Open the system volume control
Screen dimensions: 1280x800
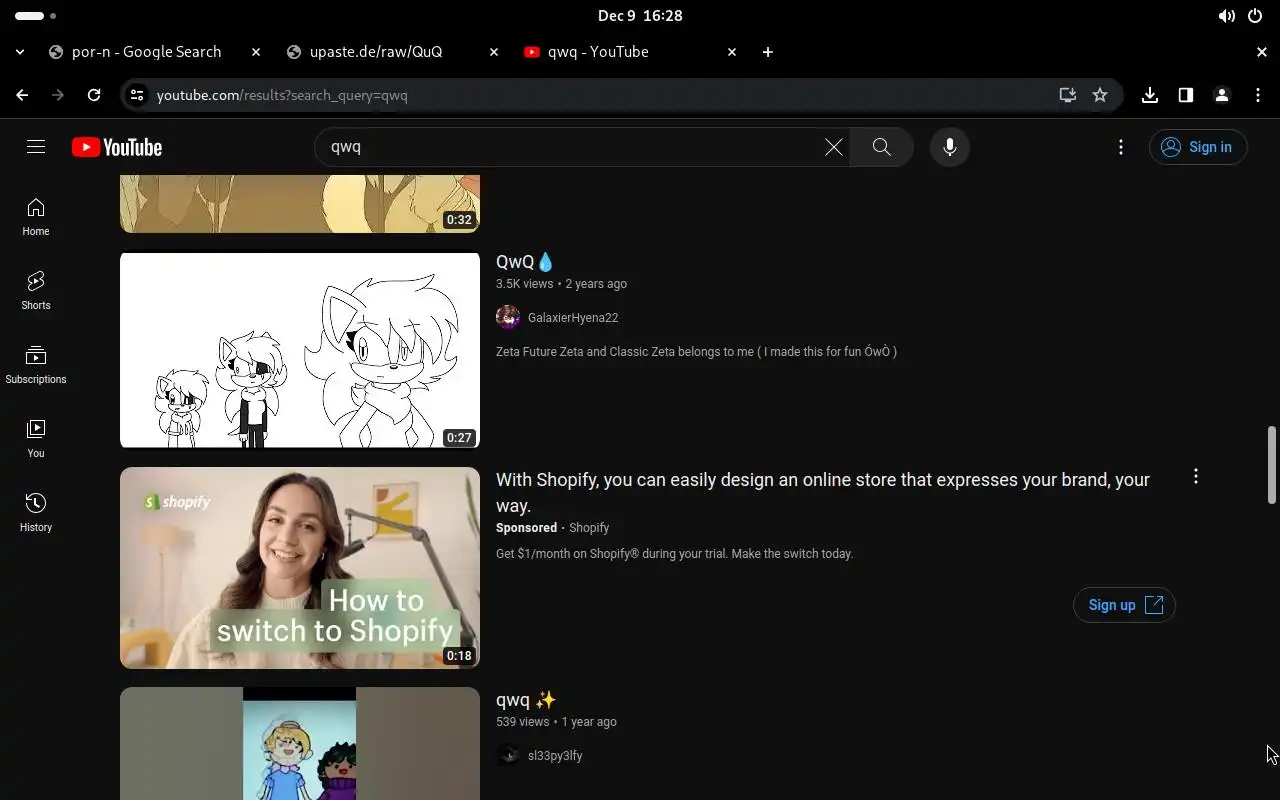(x=1226, y=16)
